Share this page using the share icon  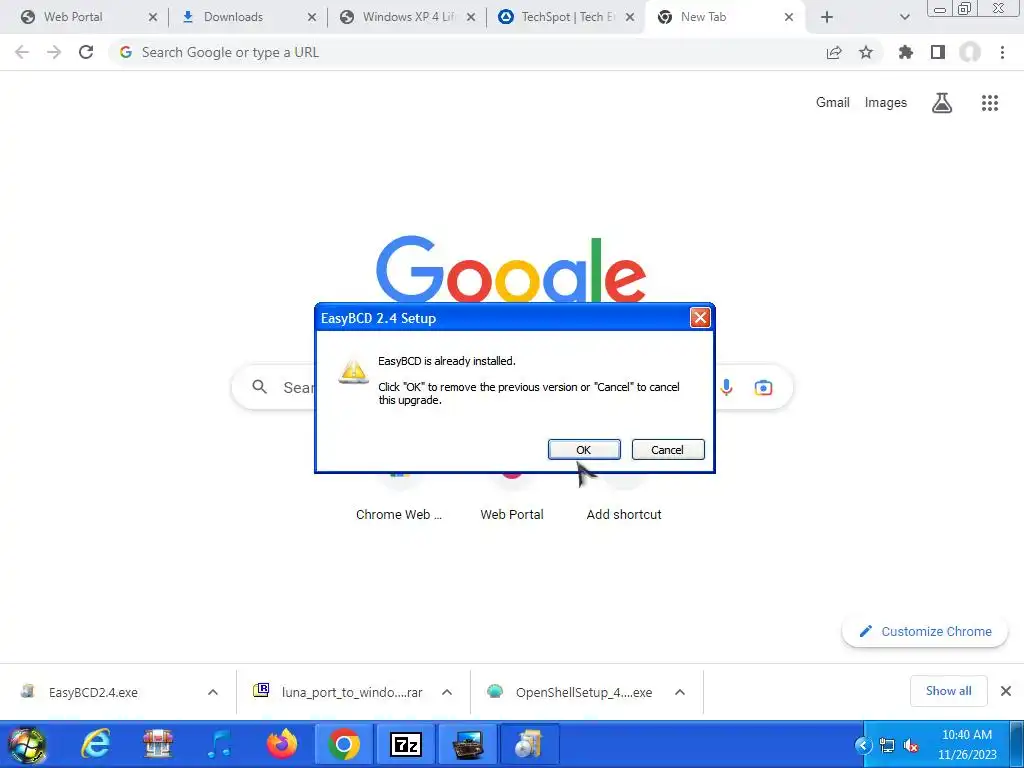pyautogui.click(x=834, y=52)
